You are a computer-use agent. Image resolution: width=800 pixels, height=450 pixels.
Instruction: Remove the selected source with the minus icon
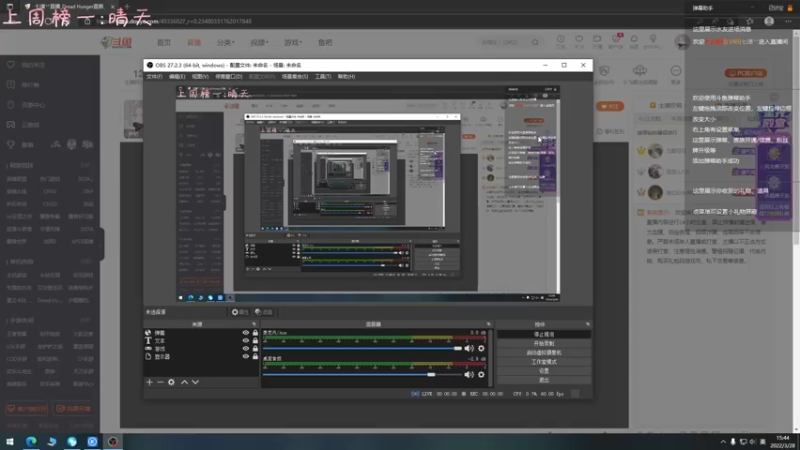[x=160, y=382]
